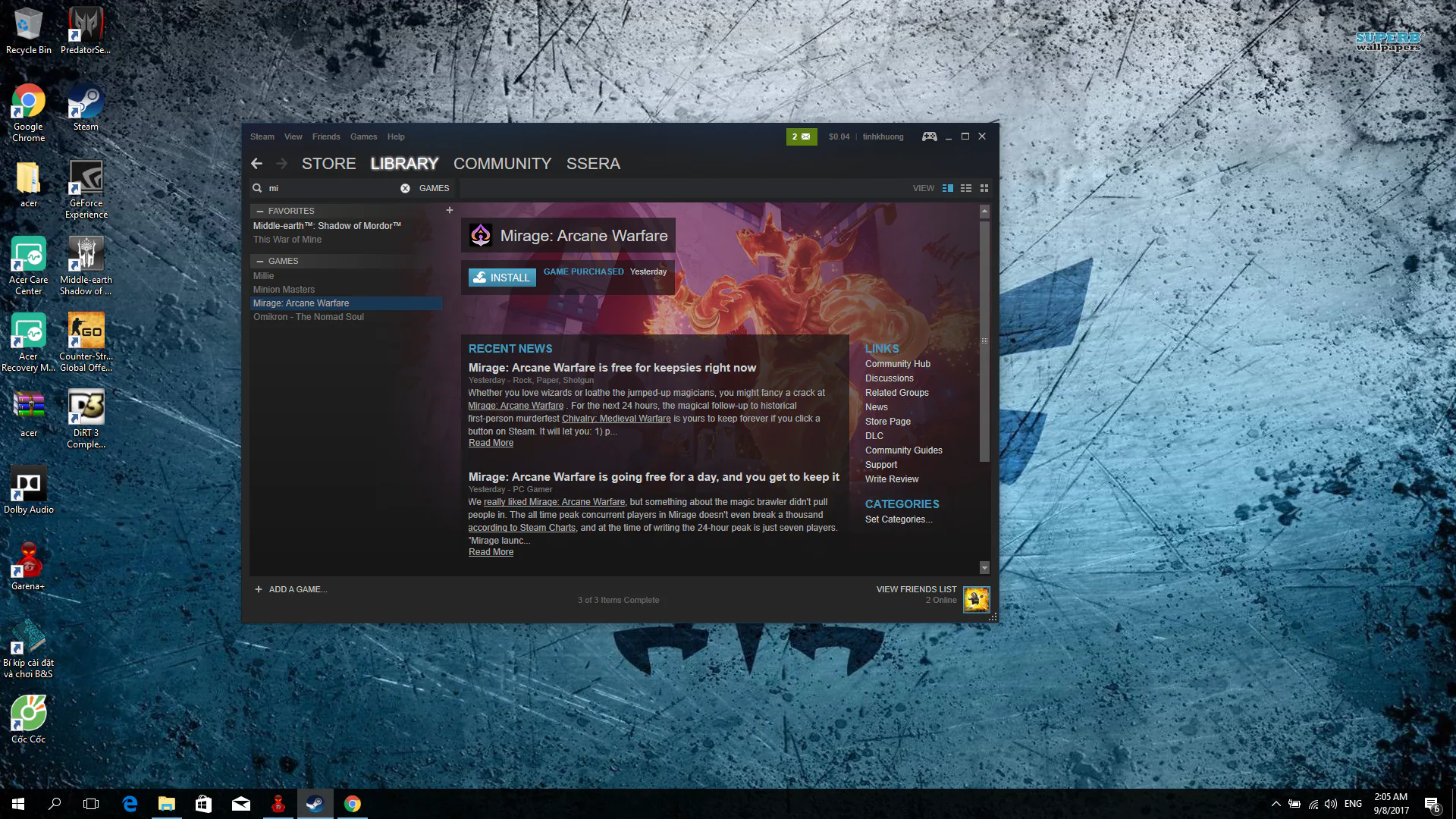Launch Big Picture mode controller icon
This screenshot has height=819, width=1456.
929,136
